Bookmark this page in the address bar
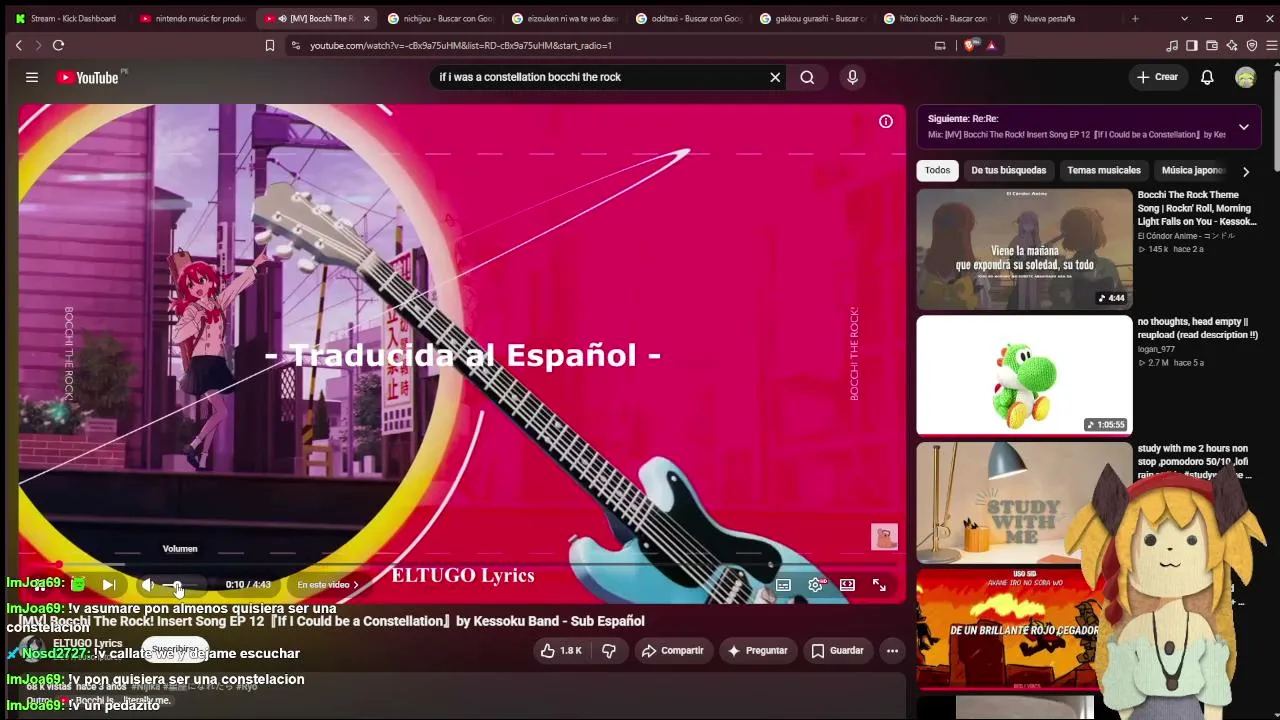 (269, 45)
